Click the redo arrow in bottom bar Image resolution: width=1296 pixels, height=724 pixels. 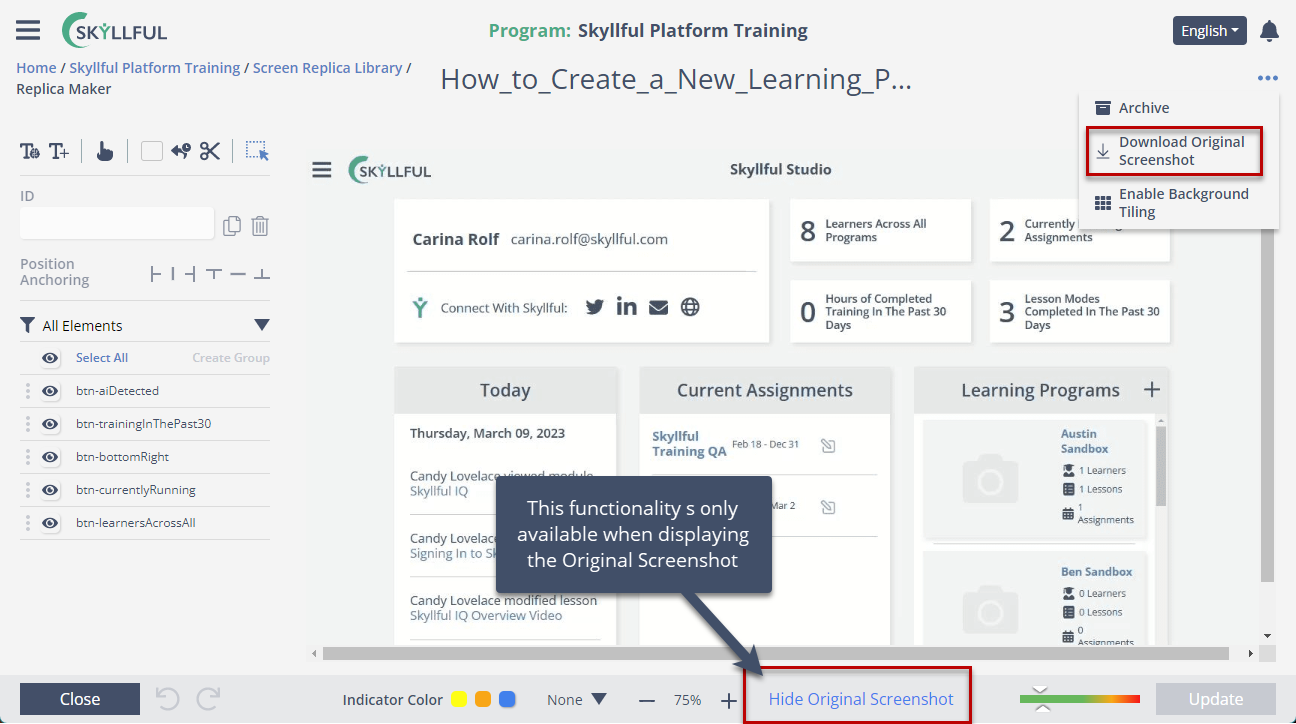point(208,699)
